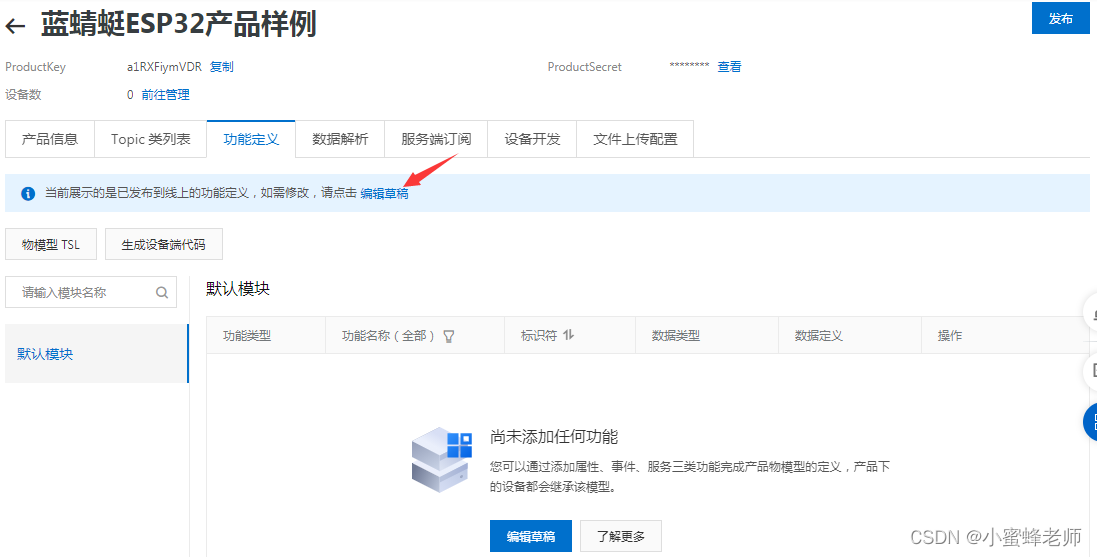Image resolution: width=1097 pixels, height=557 pixels.
Task: Open the 功能名称 filter funnel icon
Action: point(449,336)
